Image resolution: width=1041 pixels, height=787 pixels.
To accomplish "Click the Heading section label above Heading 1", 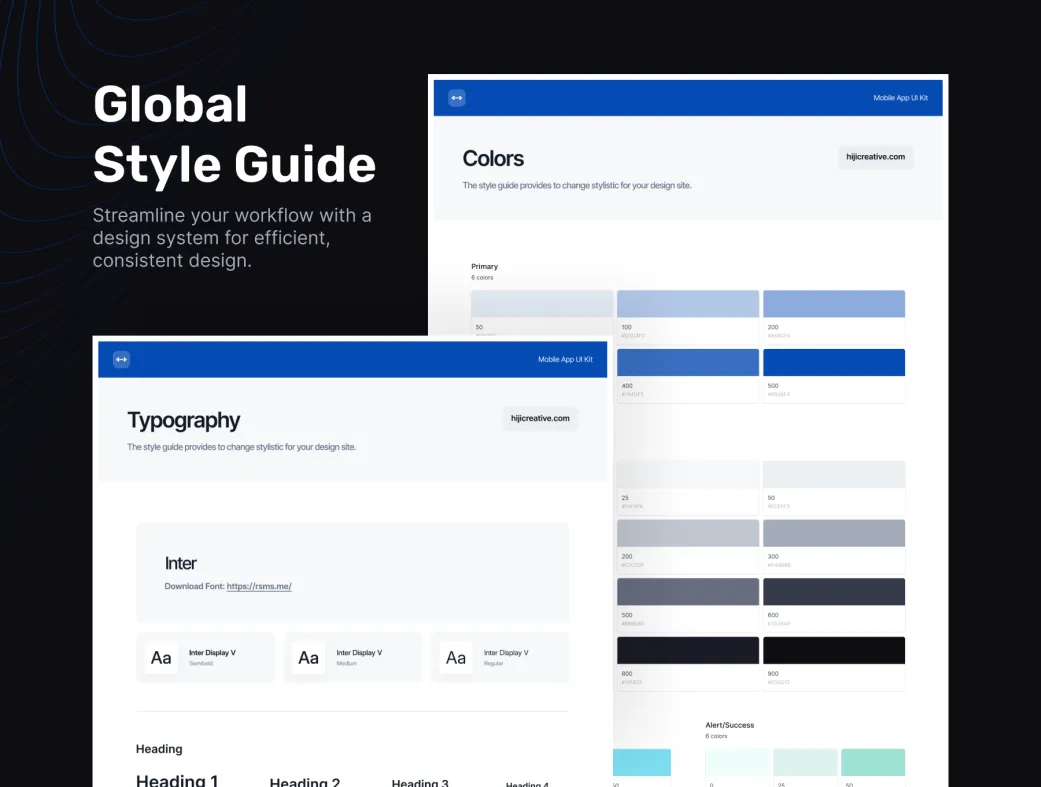I will 159,749.
